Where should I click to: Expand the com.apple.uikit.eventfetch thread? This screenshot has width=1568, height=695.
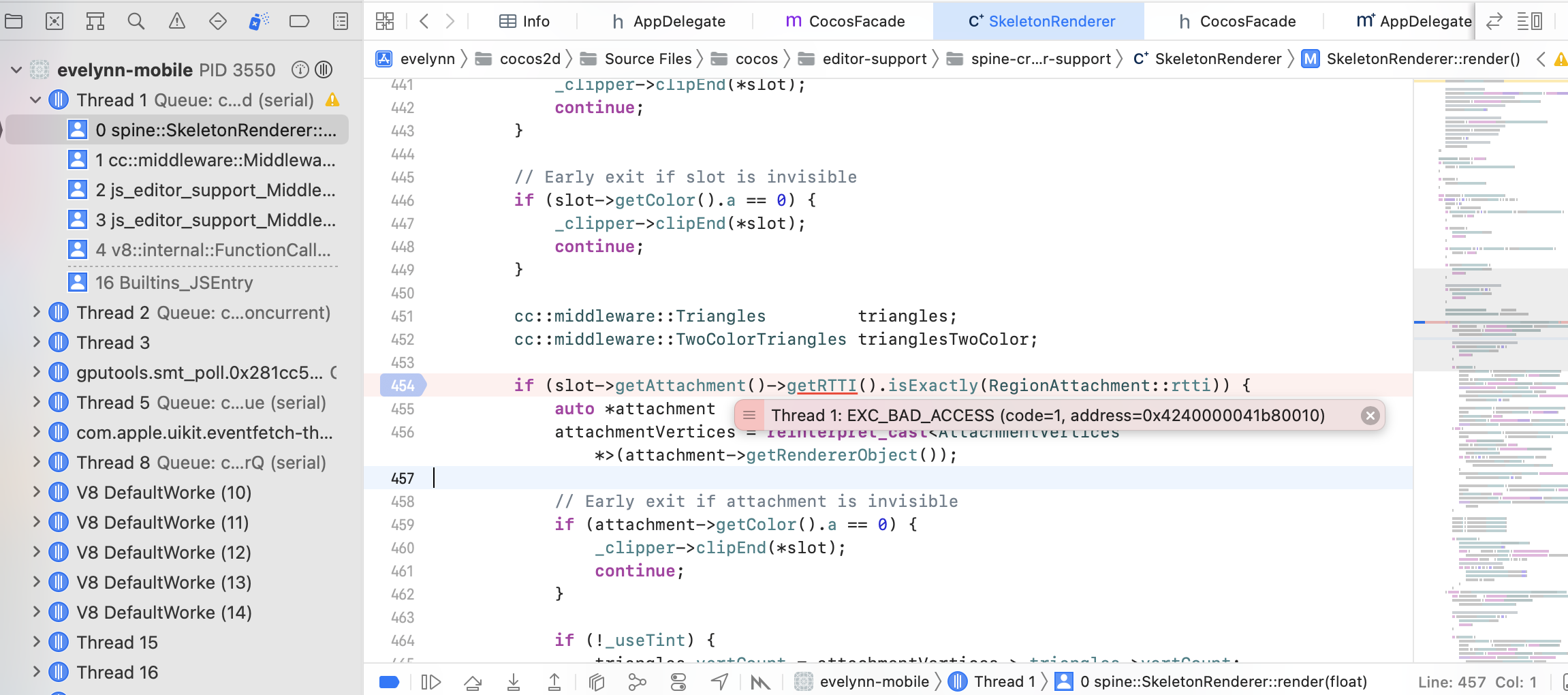[37, 433]
